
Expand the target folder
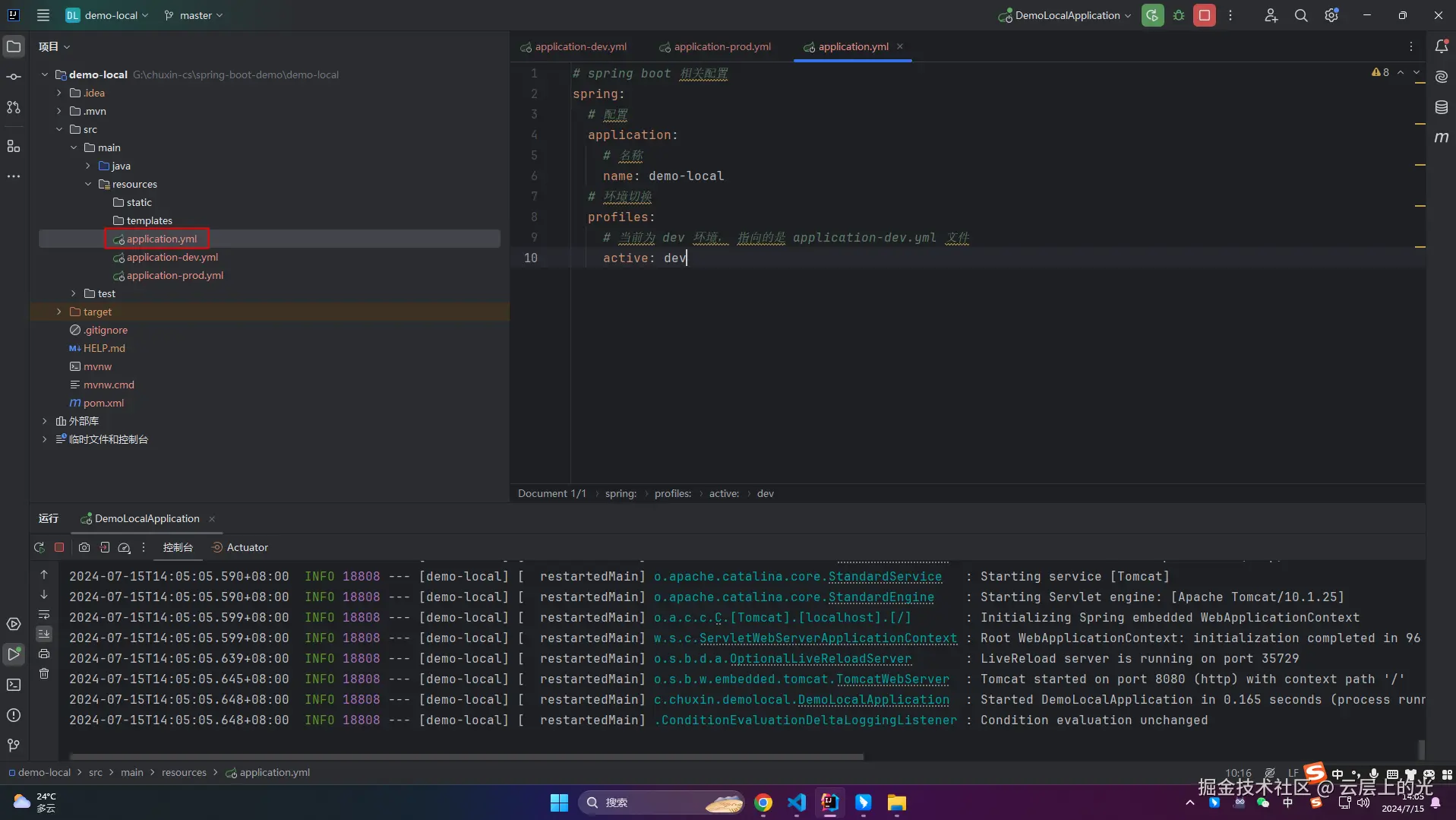[x=59, y=312]
